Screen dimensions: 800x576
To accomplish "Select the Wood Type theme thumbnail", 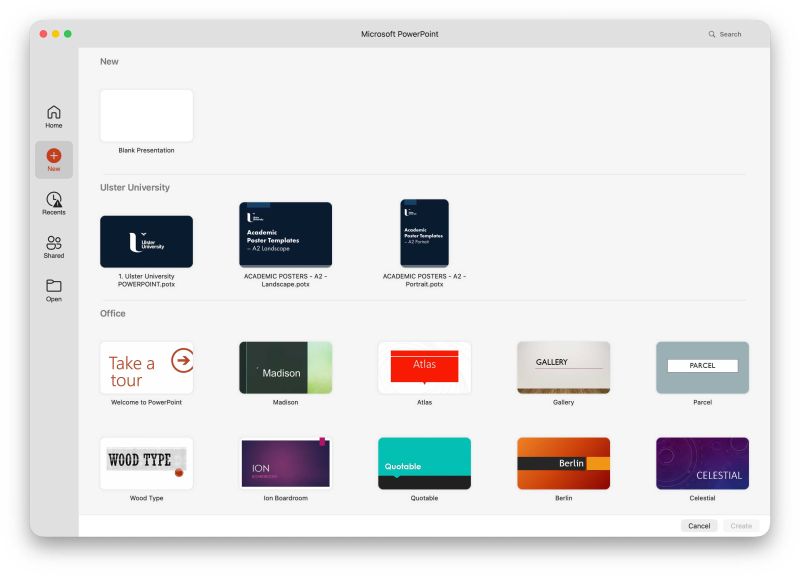I will [146, 463].
